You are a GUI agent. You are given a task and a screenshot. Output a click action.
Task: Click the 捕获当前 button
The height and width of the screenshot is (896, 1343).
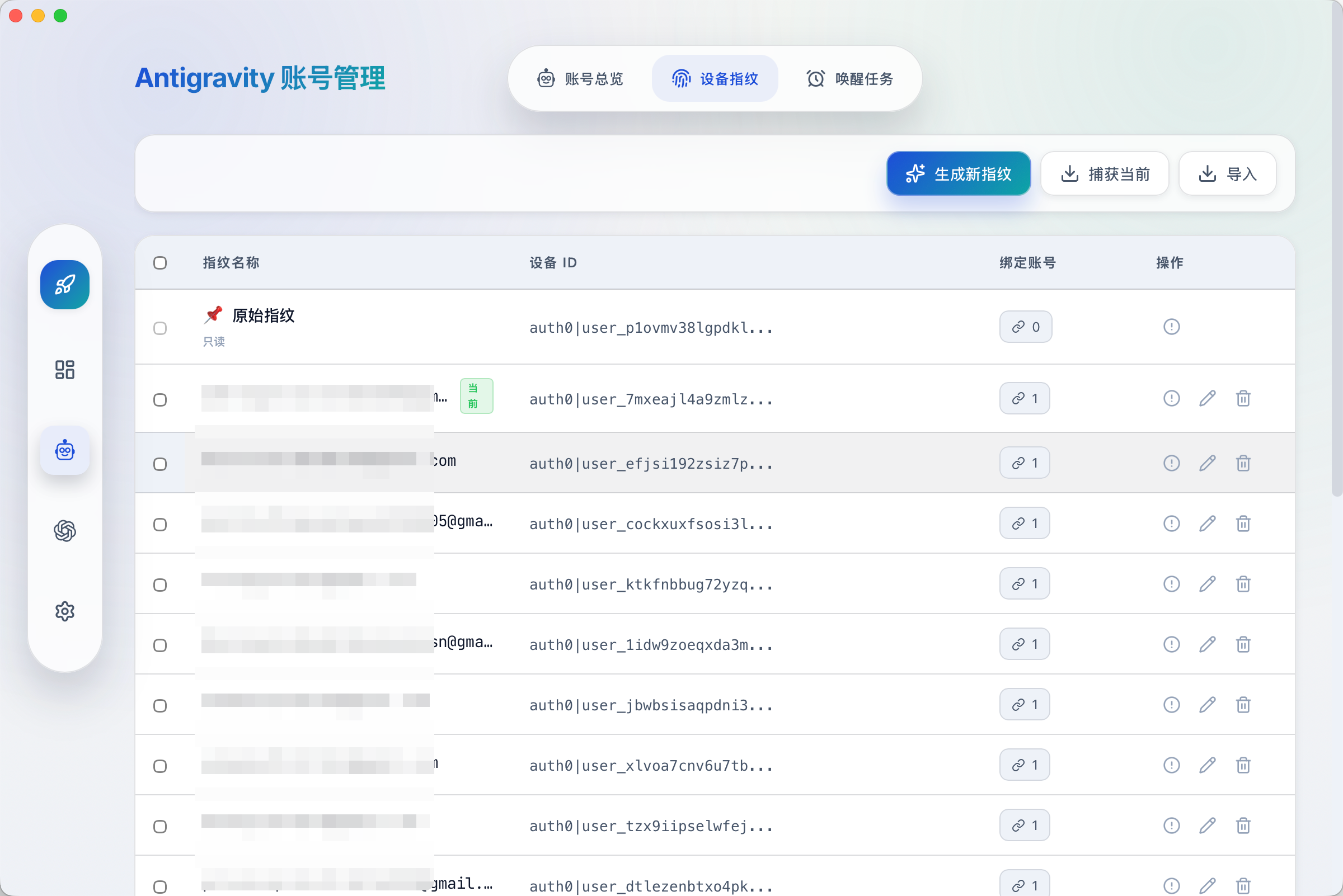pos(1105,174)
